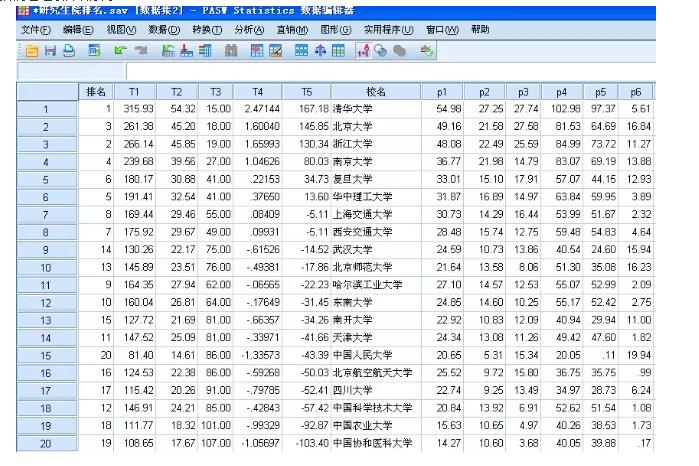This screenshot has height=466, width=699.
Task: Click the T3 value 107.00
Action: (x=216, y=443)
